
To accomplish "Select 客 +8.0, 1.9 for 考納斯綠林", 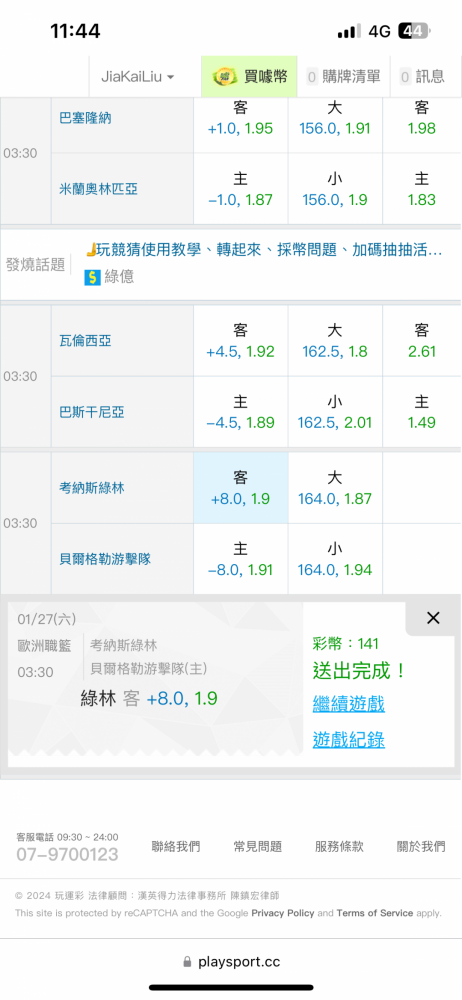I will coord(241,488).
